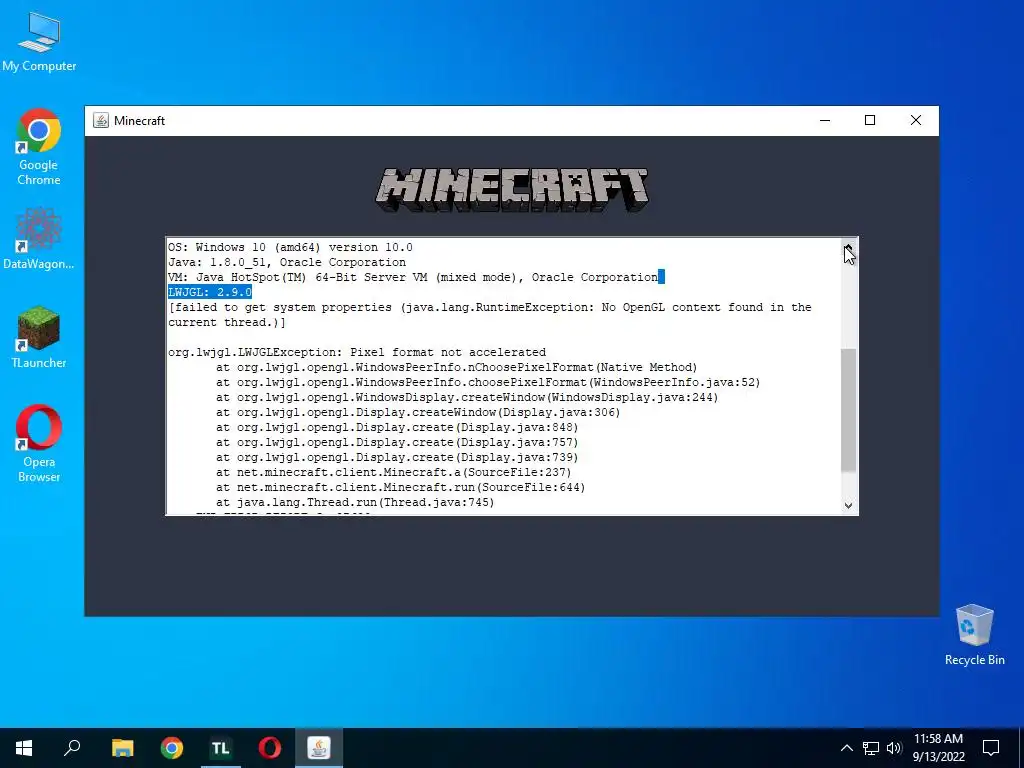Click 'Display.java:848' stack line

tap(397, 428)
